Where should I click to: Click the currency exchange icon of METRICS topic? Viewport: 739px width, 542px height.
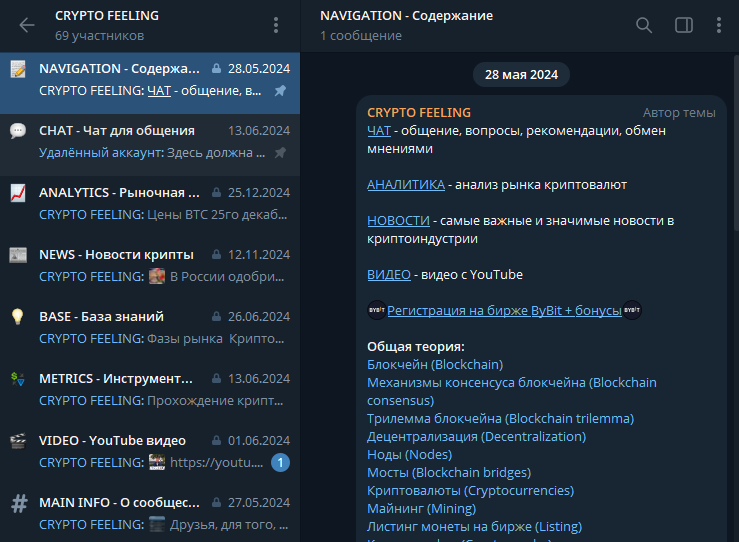click(x=18, y=379)
